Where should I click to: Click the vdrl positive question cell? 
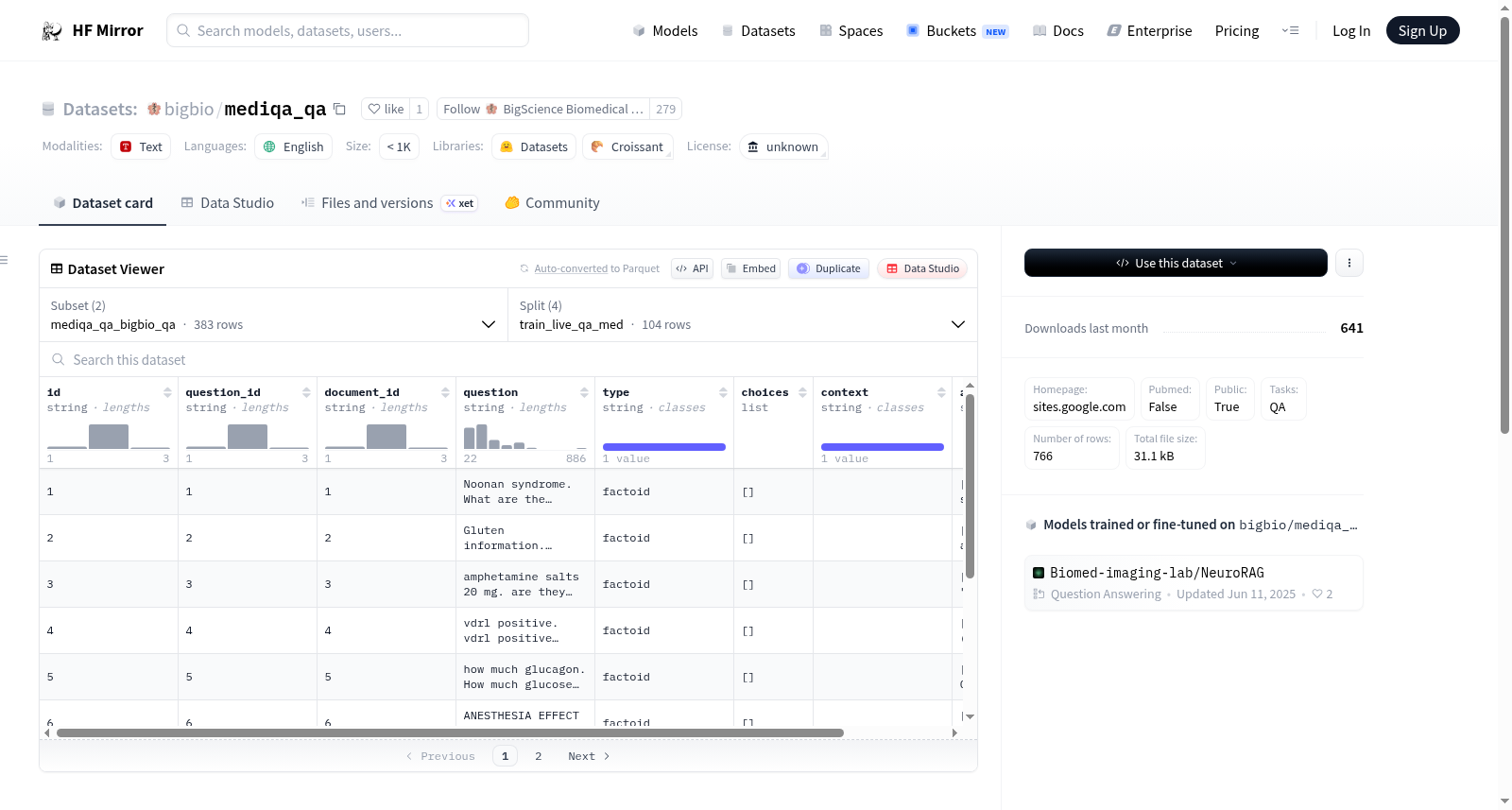524,630
